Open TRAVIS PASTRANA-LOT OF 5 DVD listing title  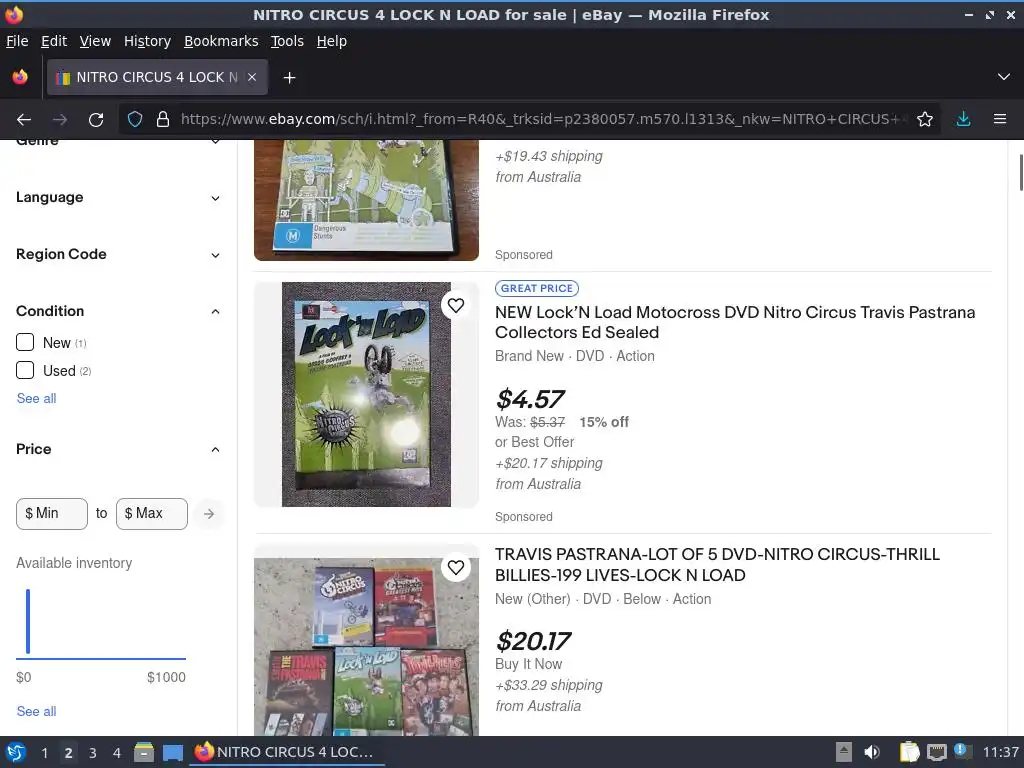[717, 565]
